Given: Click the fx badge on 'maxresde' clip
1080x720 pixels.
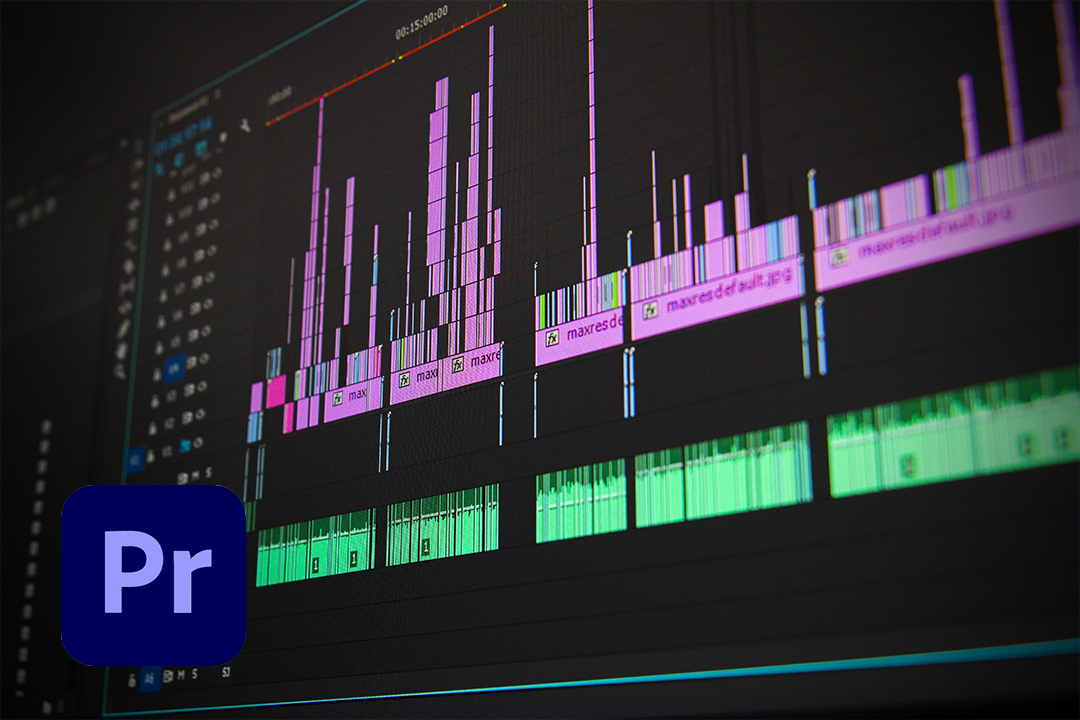Looking at the screenshot, I should point(552,338).
